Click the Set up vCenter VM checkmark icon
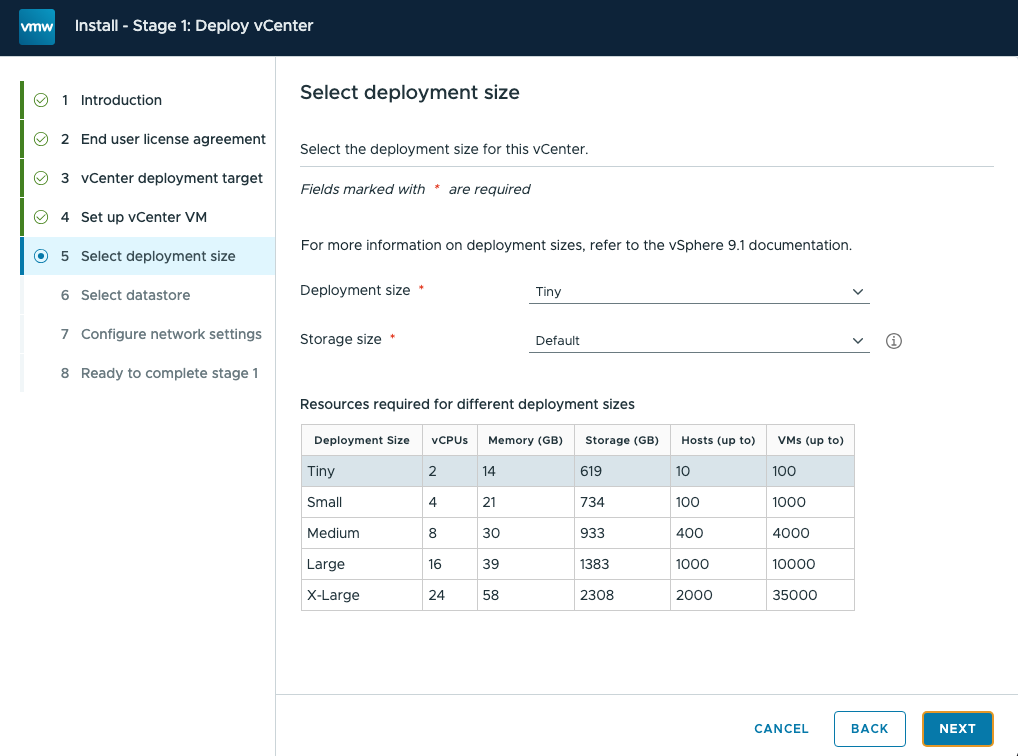 click(x=41, y=217)
